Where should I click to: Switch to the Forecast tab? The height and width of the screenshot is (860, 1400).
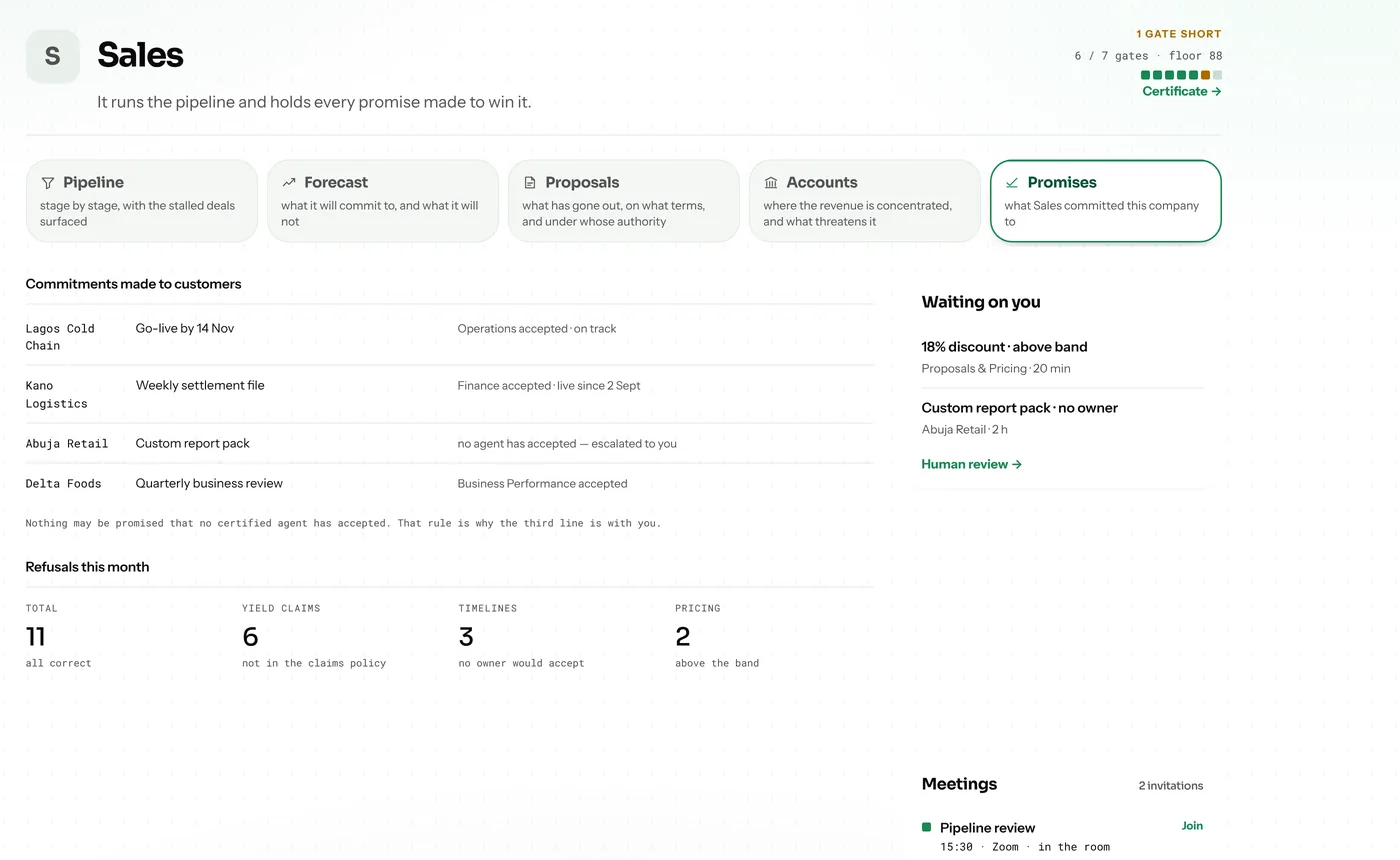coord(383,201)
